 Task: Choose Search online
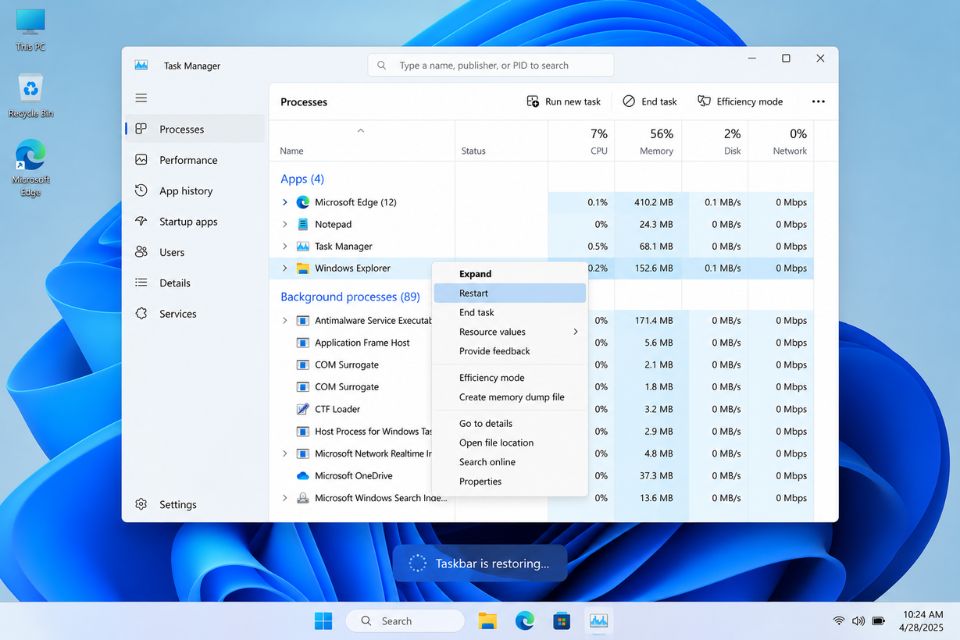[x=510, y=462]
